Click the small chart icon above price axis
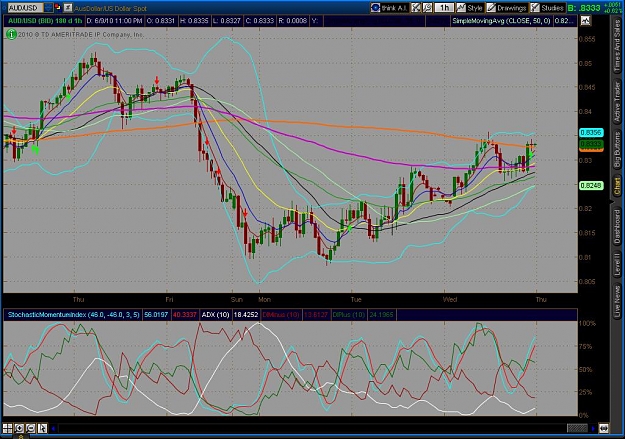 (586, 21)
